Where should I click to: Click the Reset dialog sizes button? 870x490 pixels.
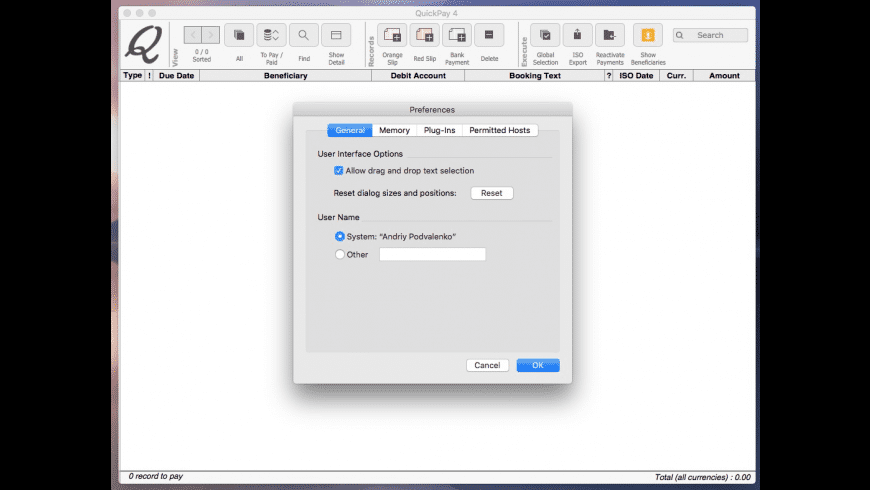tap(492, 193)
